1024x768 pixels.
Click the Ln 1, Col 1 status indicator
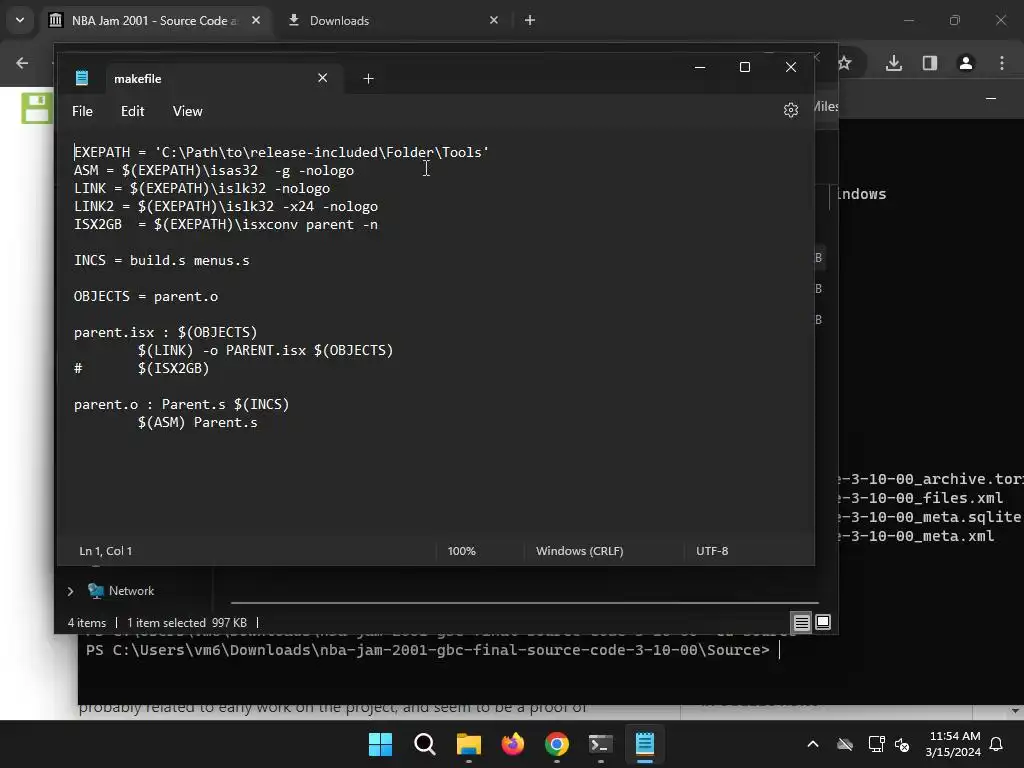coord(105,551)
